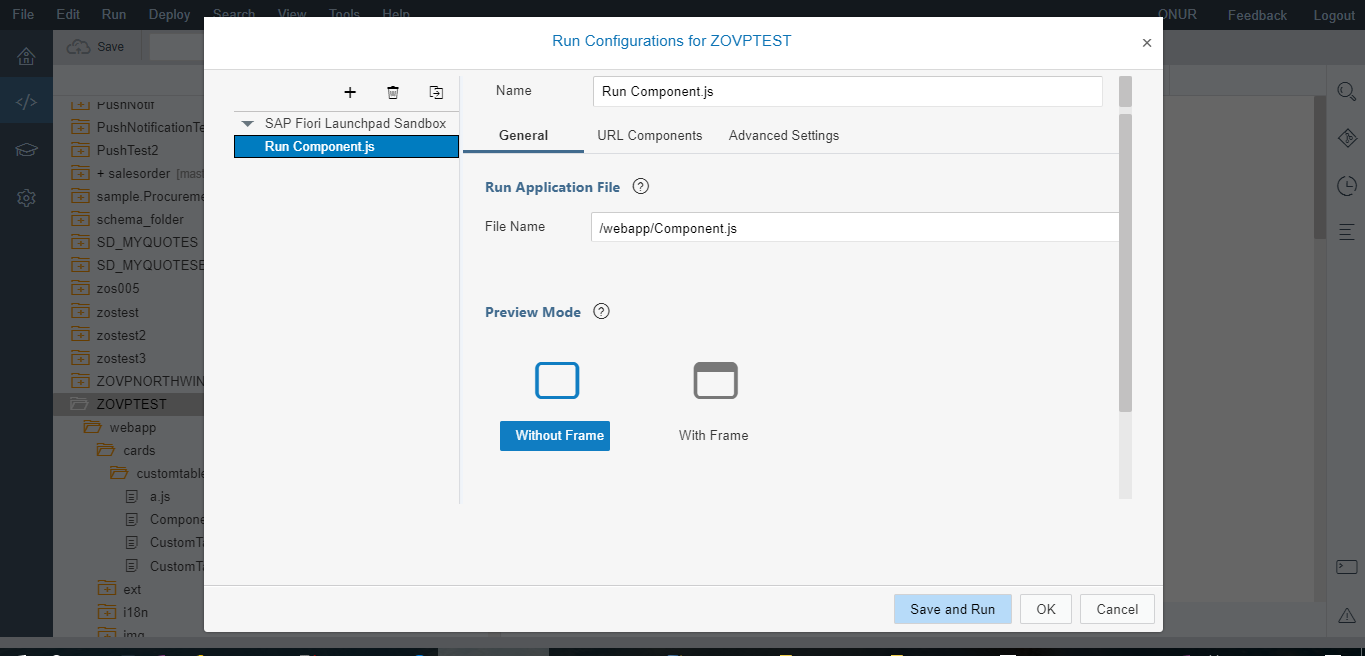This screenshot has height=656, width=1365.
Task: Go to the Home perspective icon
Action: [26, 55]
